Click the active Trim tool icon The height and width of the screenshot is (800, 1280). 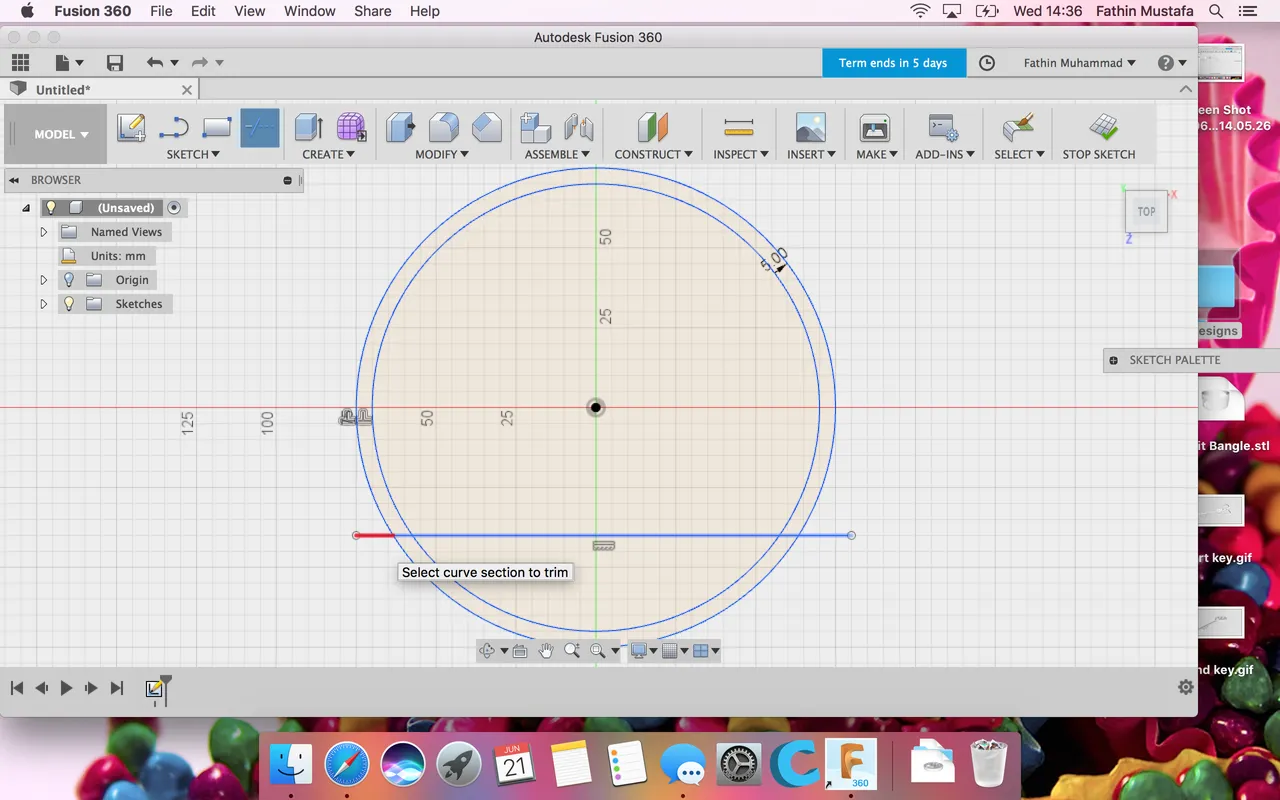click(260, 128)
